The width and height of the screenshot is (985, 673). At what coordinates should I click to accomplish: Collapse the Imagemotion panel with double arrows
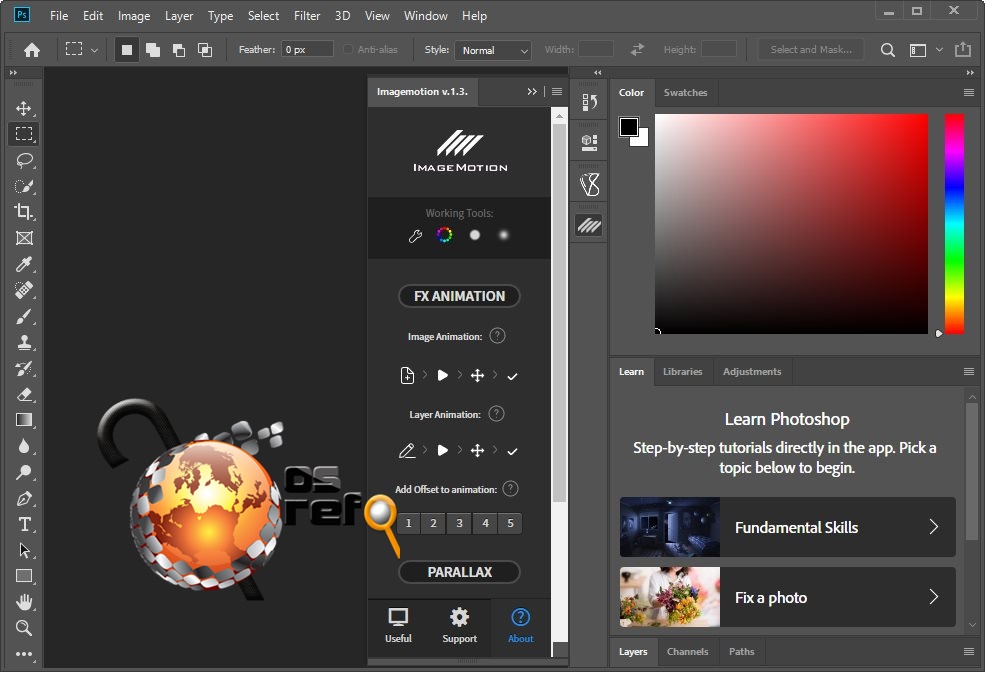click(532, 92)
